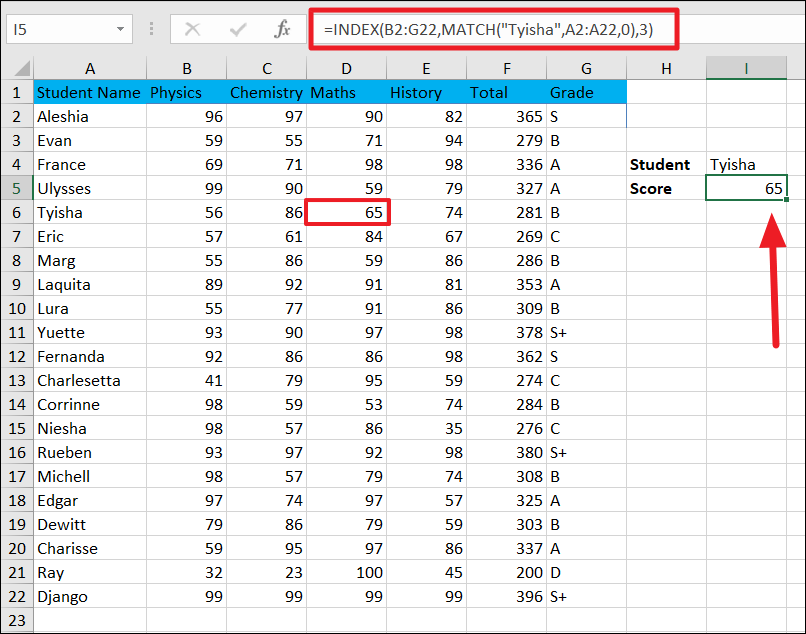Select column D header labeled Maths

[x=346, y=69]
